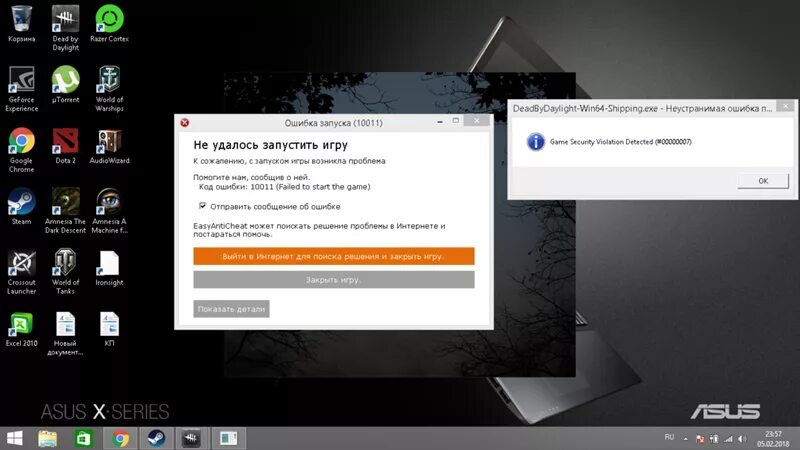Viewport: 800px width, 450px height.
Task: Click the RU language indicator in tray
Action: (669, 437)
